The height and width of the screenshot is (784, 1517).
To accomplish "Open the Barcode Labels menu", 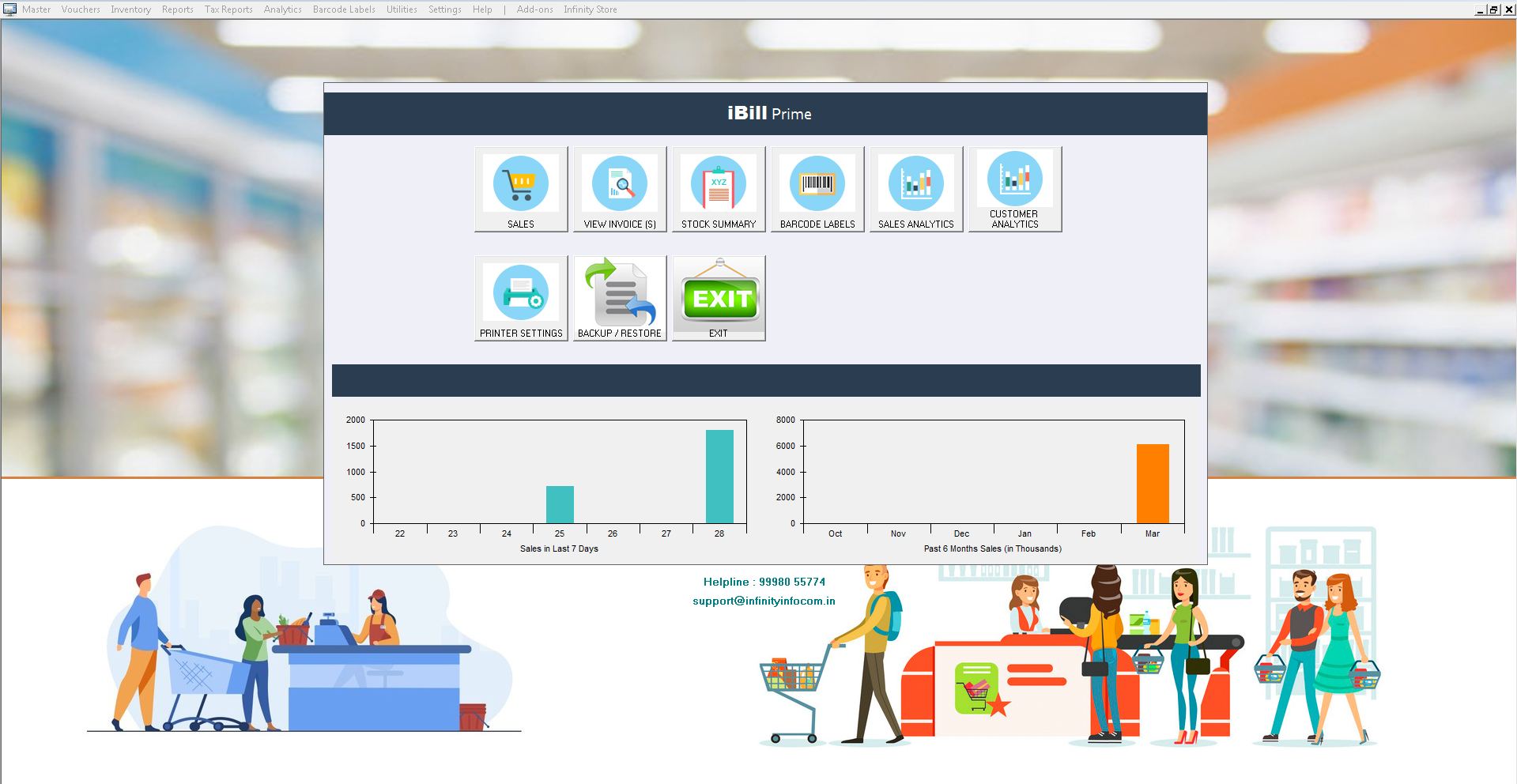I will [344, 9].
